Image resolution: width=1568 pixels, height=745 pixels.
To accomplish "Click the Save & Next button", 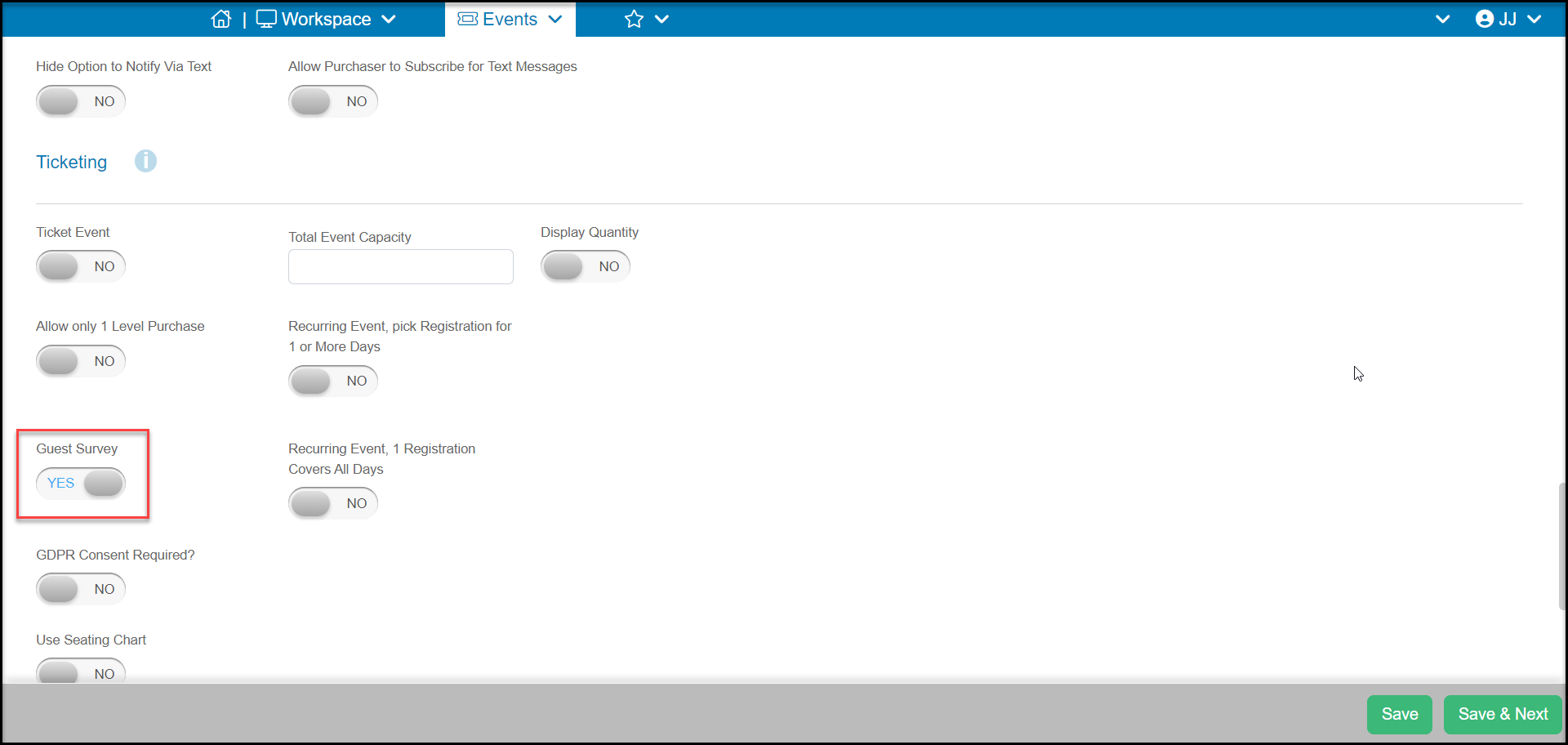I will click(x=1503, y=714).
